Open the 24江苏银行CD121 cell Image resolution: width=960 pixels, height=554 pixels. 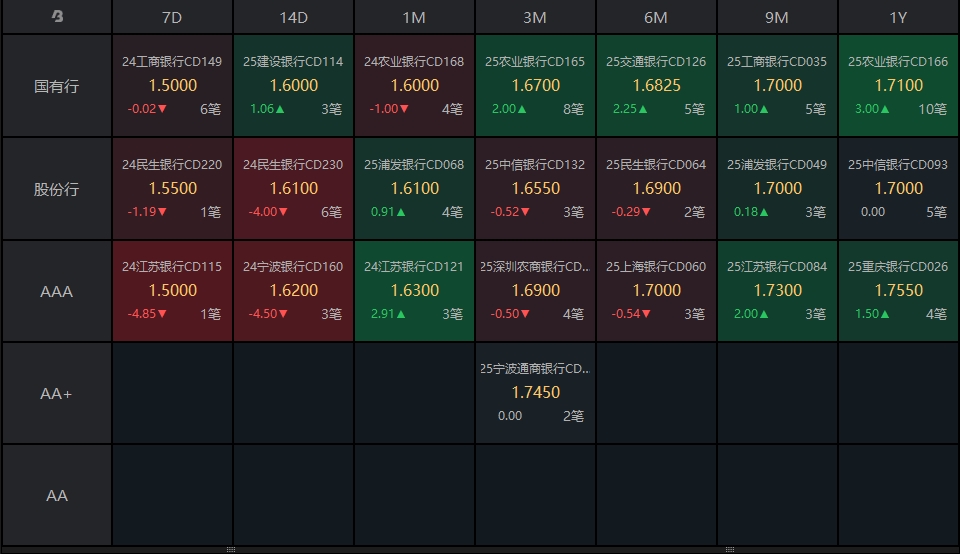coord(414,291)
